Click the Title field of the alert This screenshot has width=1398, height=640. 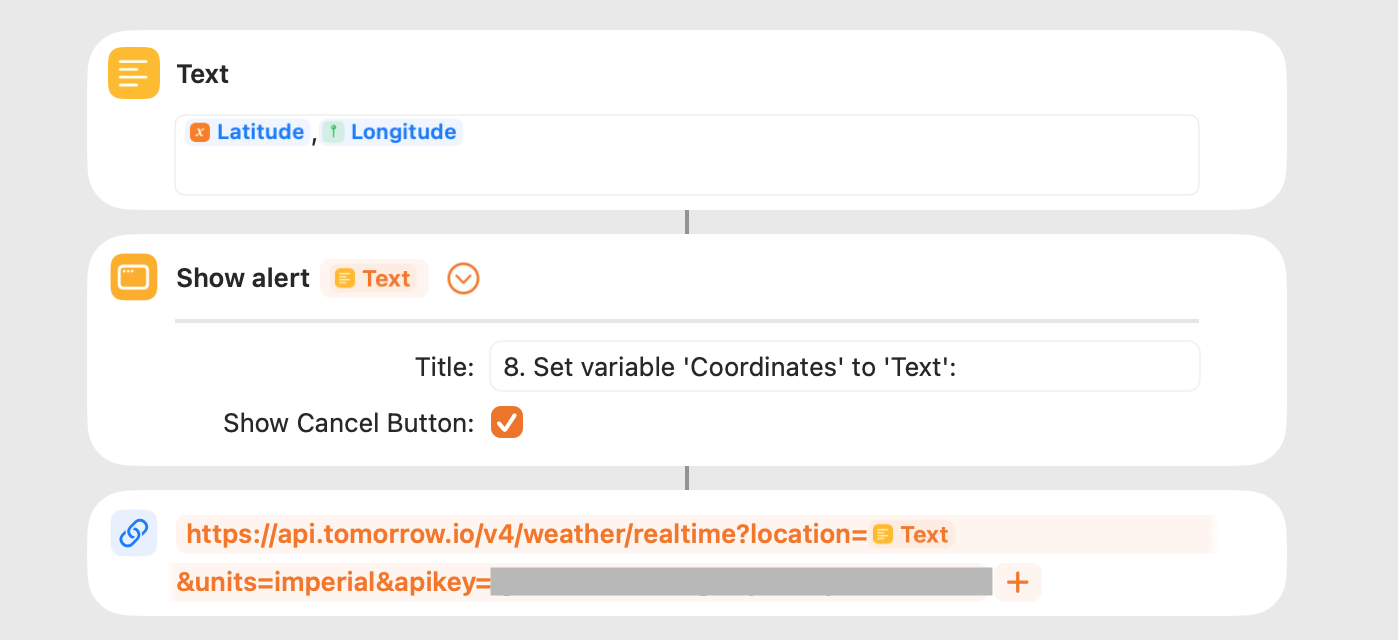click(x=843, y=367)
